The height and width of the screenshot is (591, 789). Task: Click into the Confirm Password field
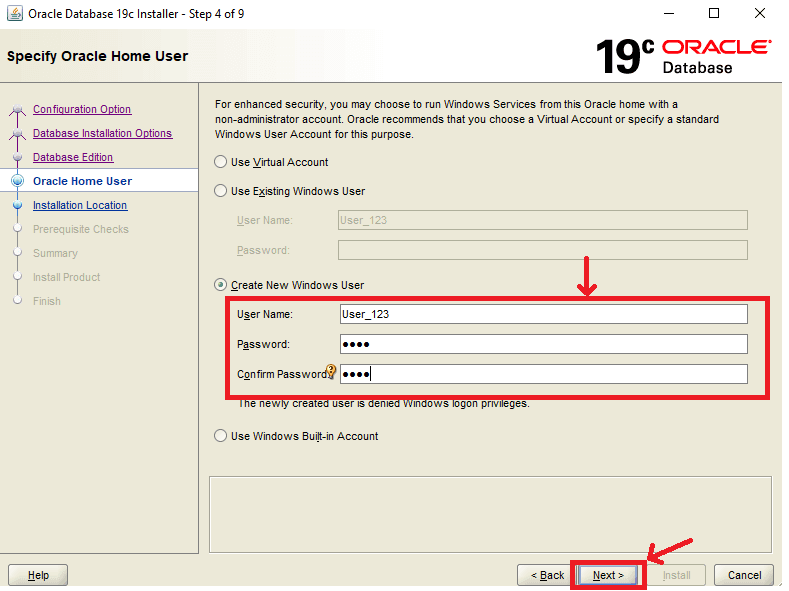pos(543,374)
